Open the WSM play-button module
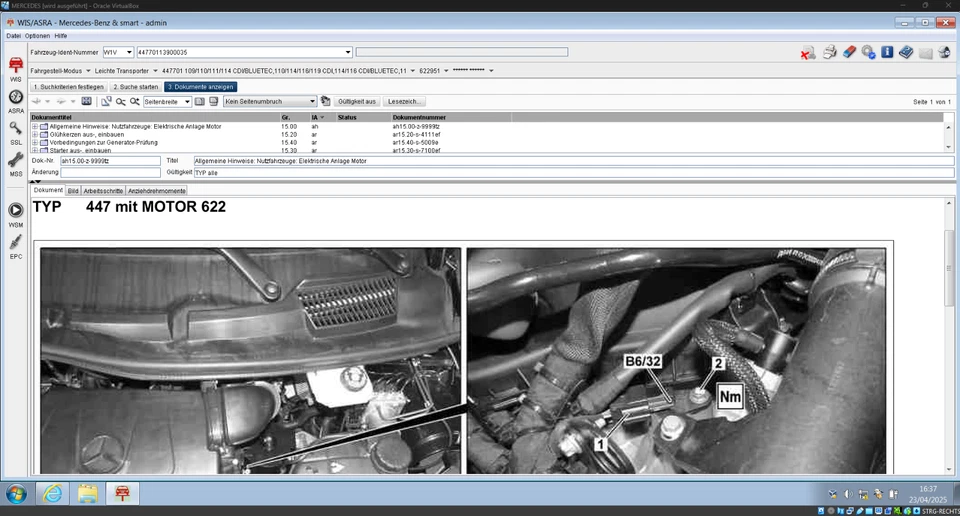 (x=15, y=214)
